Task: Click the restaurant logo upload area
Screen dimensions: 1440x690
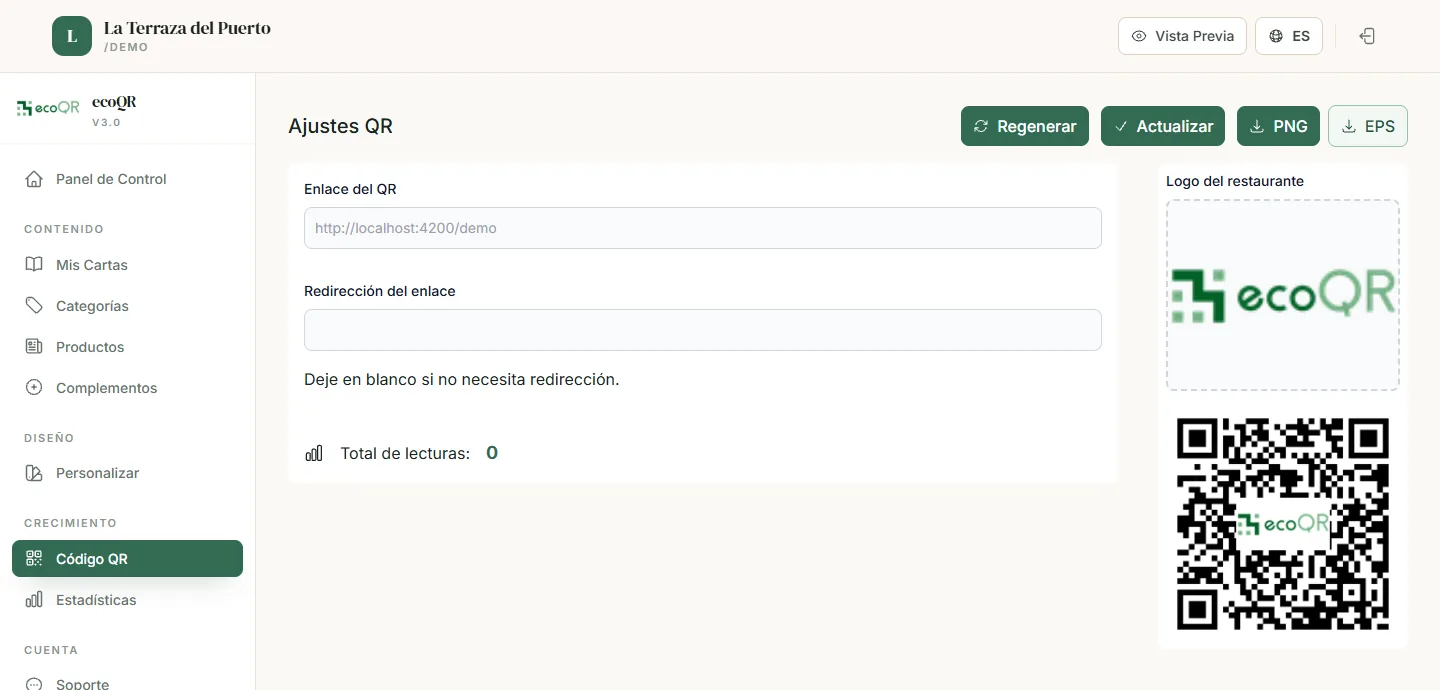Action: click(x=1283, y=295)
